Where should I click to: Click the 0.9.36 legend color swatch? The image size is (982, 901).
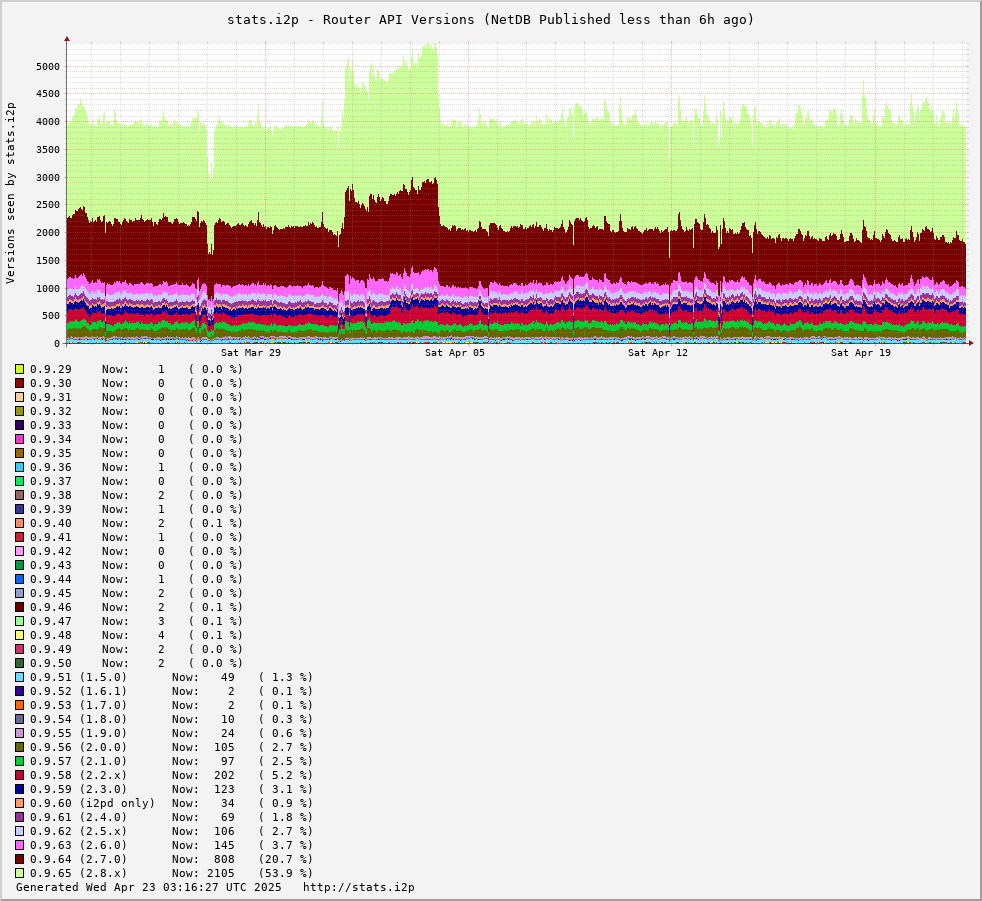[x=19, y=467]
